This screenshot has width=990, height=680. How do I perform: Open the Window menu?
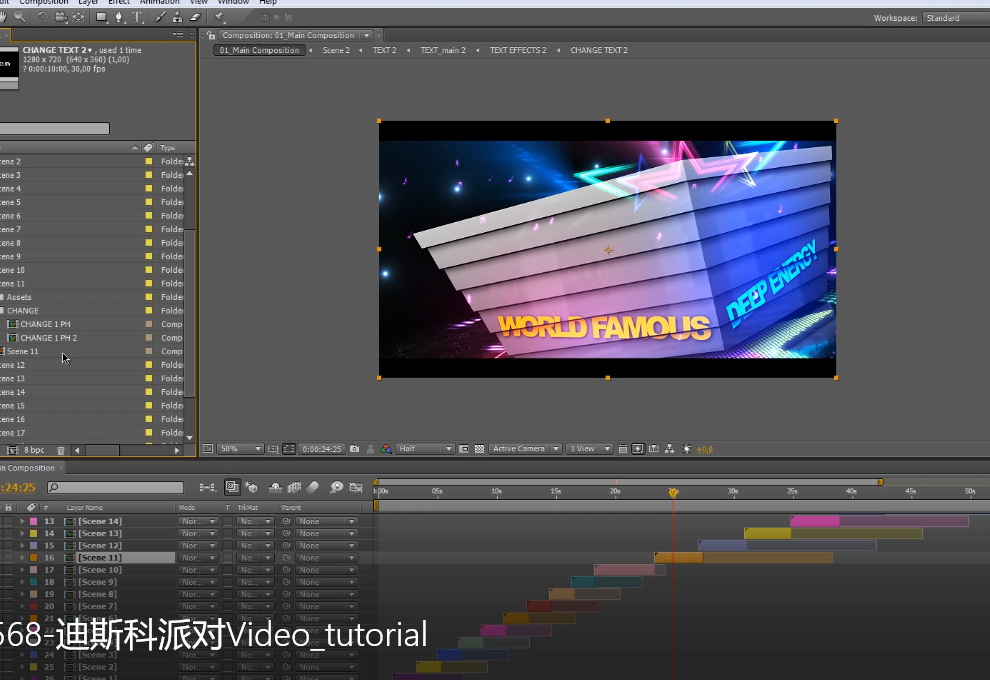pos(233,3)
